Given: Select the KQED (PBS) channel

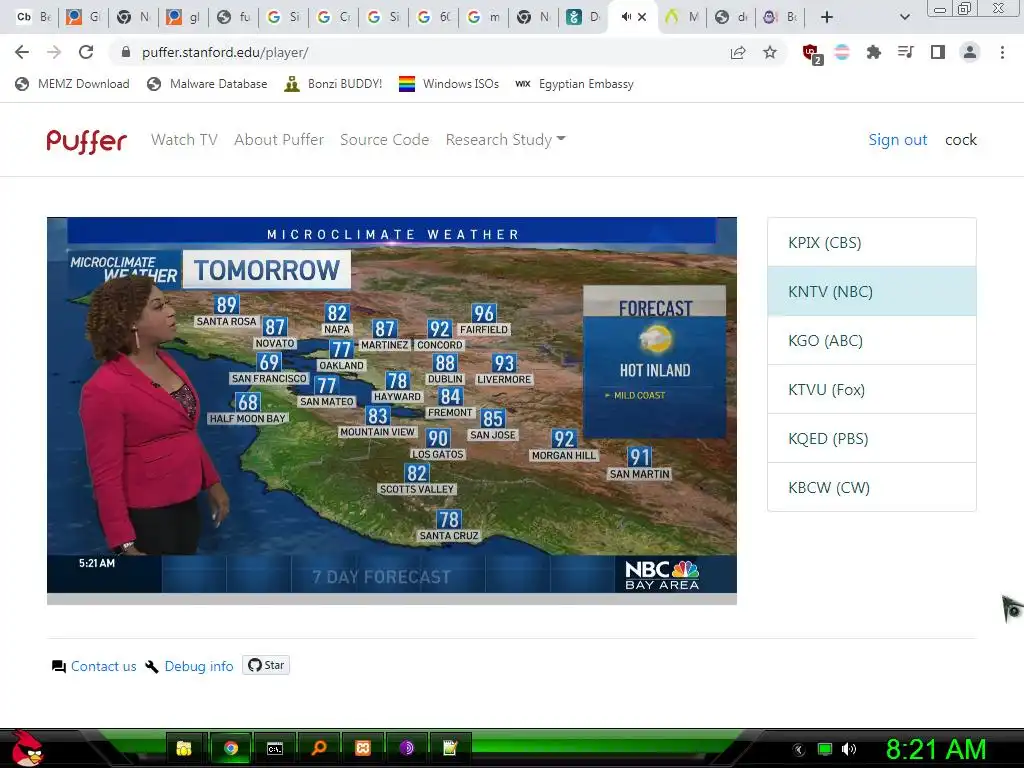Looking at the screenshot, I should point(872,438).
